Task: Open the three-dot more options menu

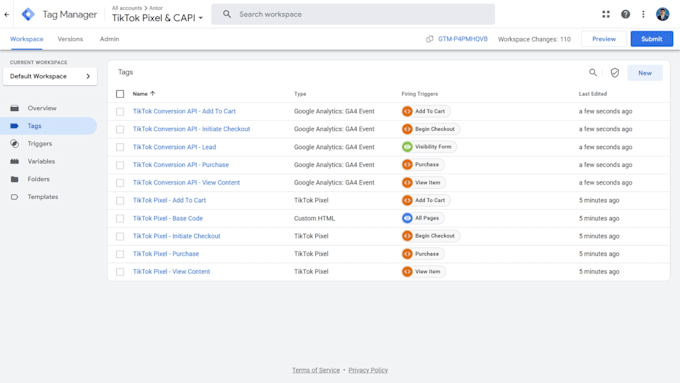Action: point(643,14)
